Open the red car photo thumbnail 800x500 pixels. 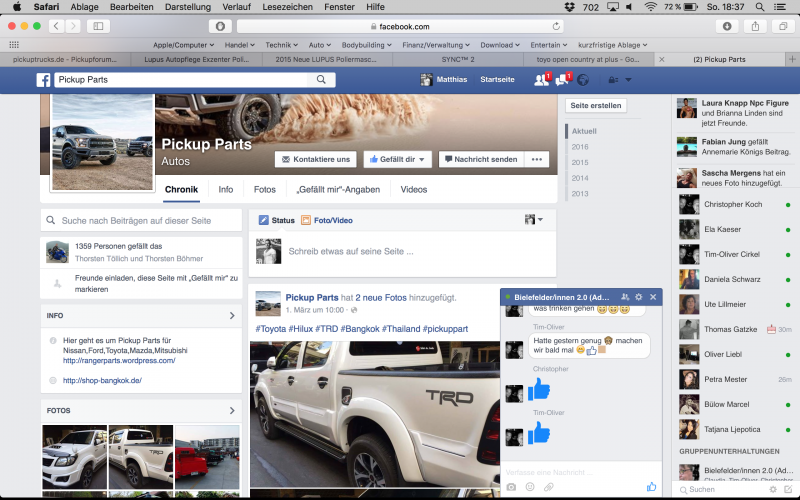pyautogui.click(x=207, y=456)
